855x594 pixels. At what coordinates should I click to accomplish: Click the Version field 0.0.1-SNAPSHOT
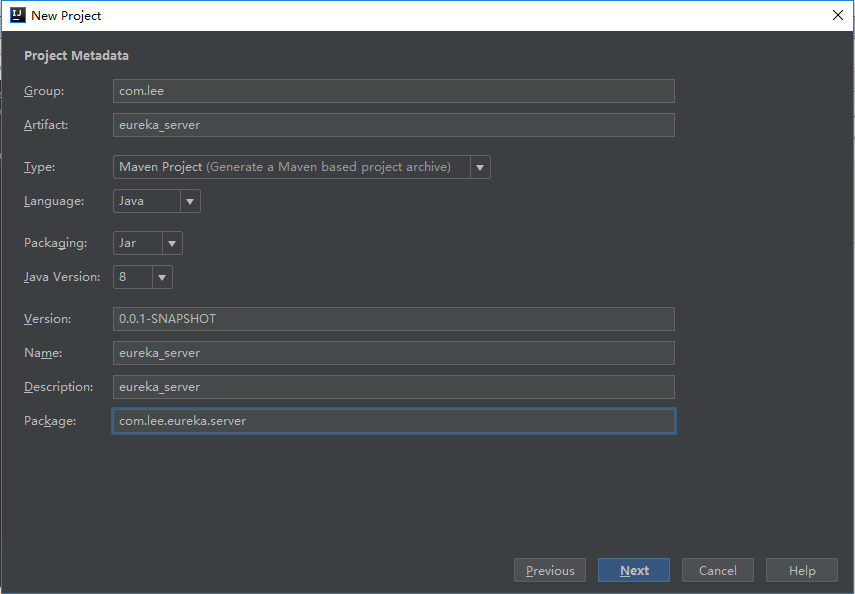[394, 319]
